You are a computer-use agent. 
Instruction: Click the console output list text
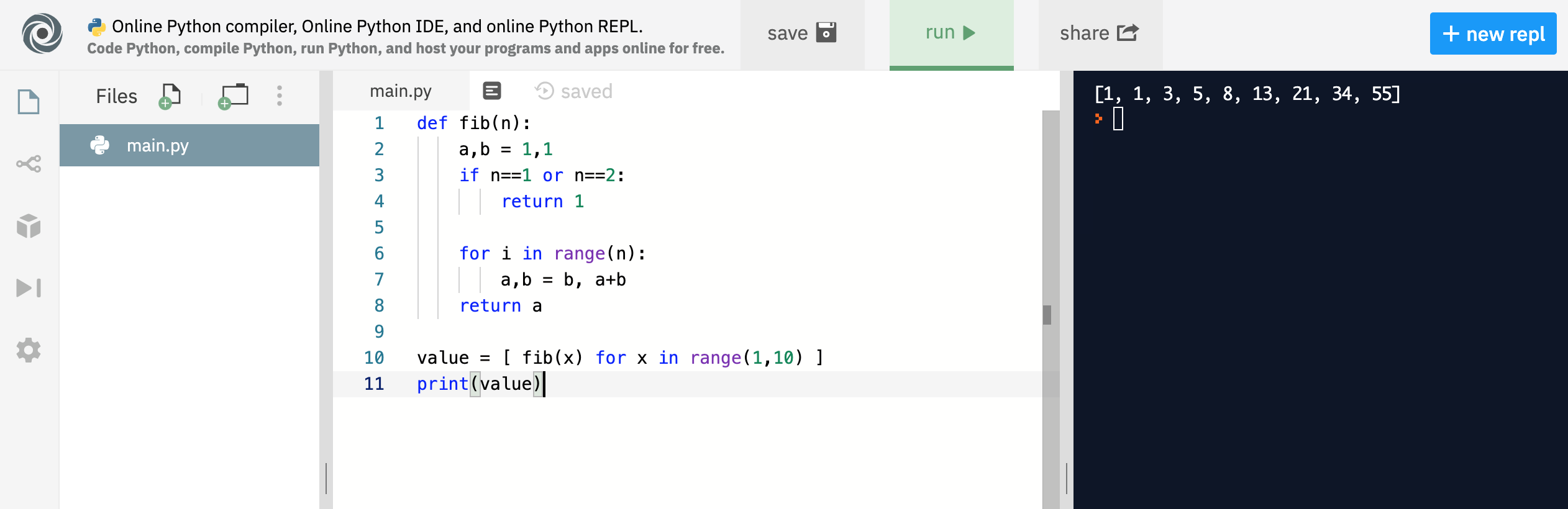point(1247,94)
